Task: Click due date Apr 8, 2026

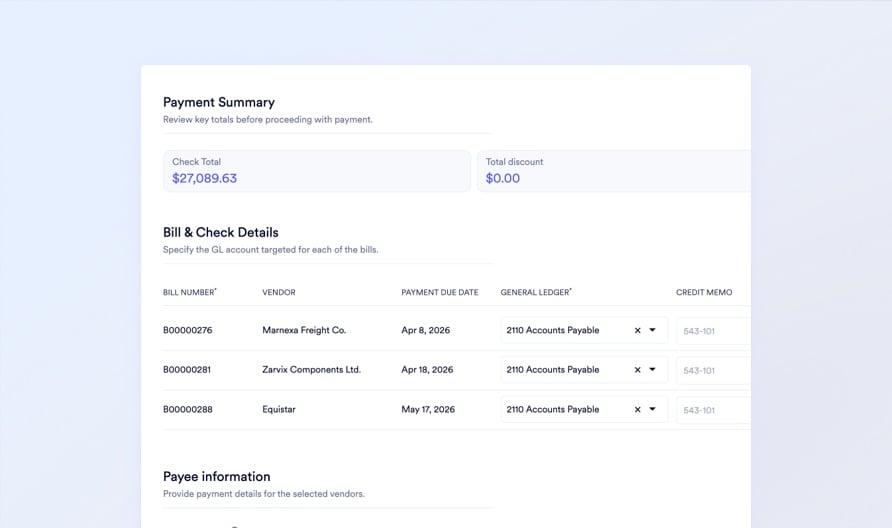Action: coord(426,330)
